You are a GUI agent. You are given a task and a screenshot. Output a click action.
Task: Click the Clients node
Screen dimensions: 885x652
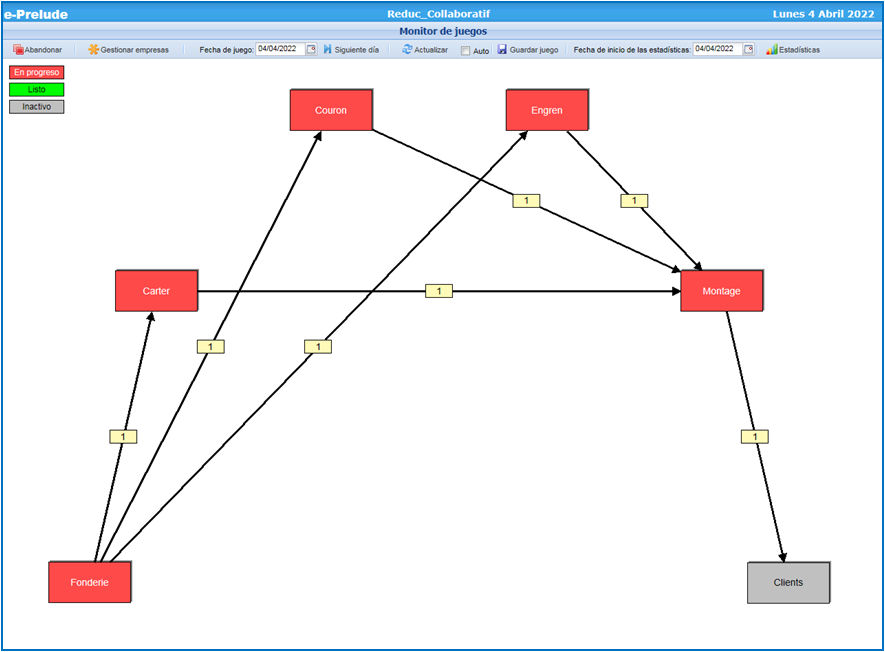tap(788, 582)
